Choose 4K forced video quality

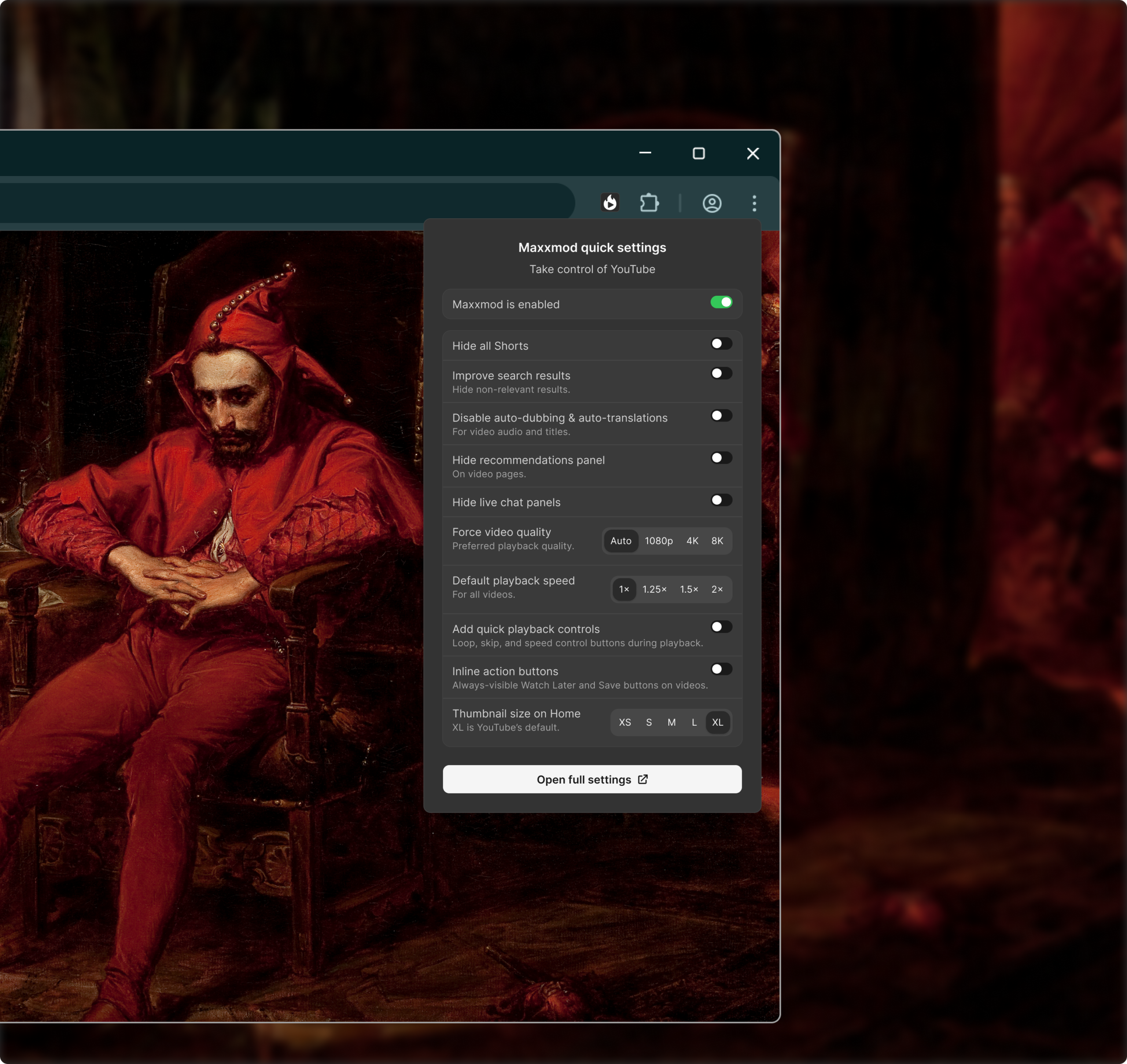pyautogui.click(x=692, y=541)
